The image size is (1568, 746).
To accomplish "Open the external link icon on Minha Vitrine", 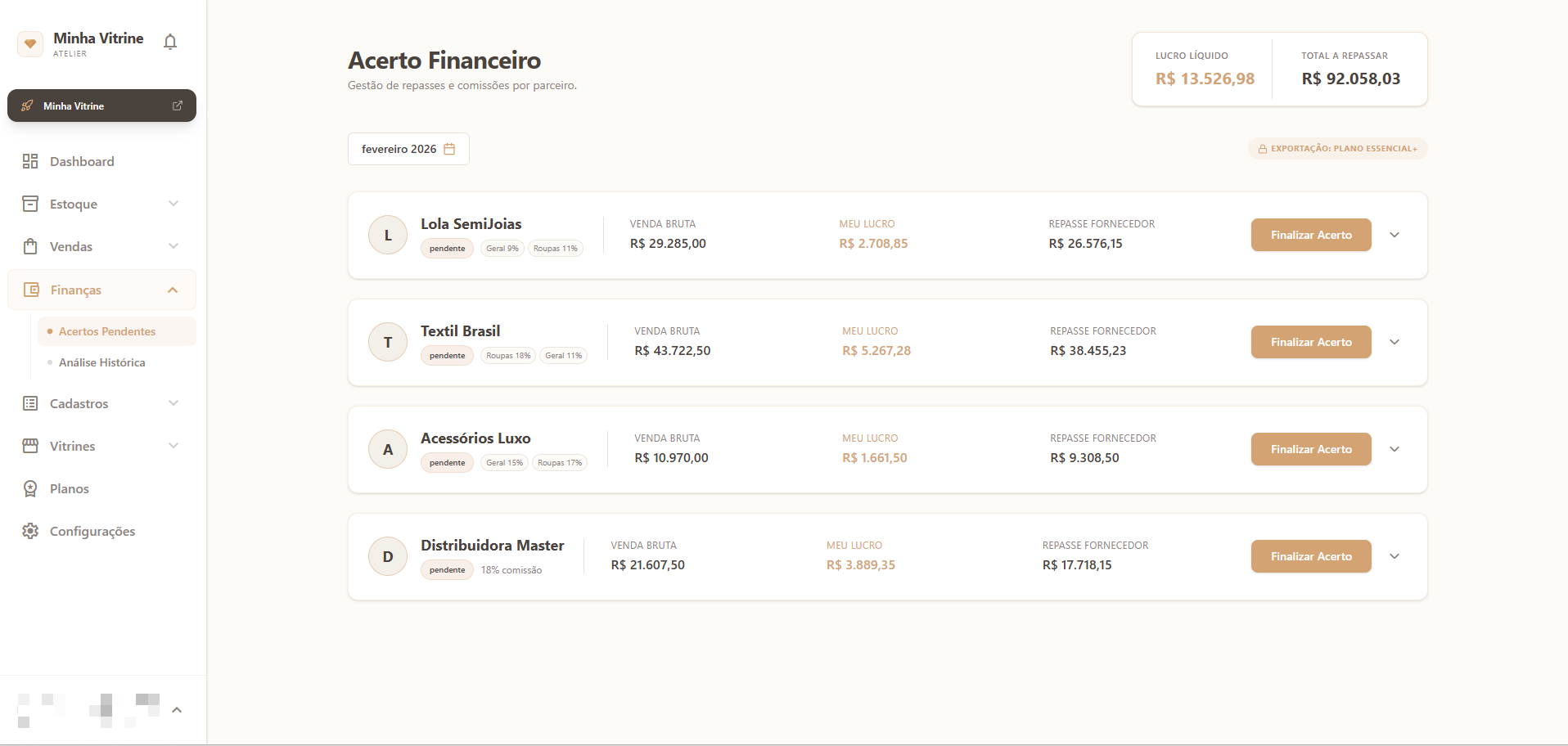I will coord(178,106).
